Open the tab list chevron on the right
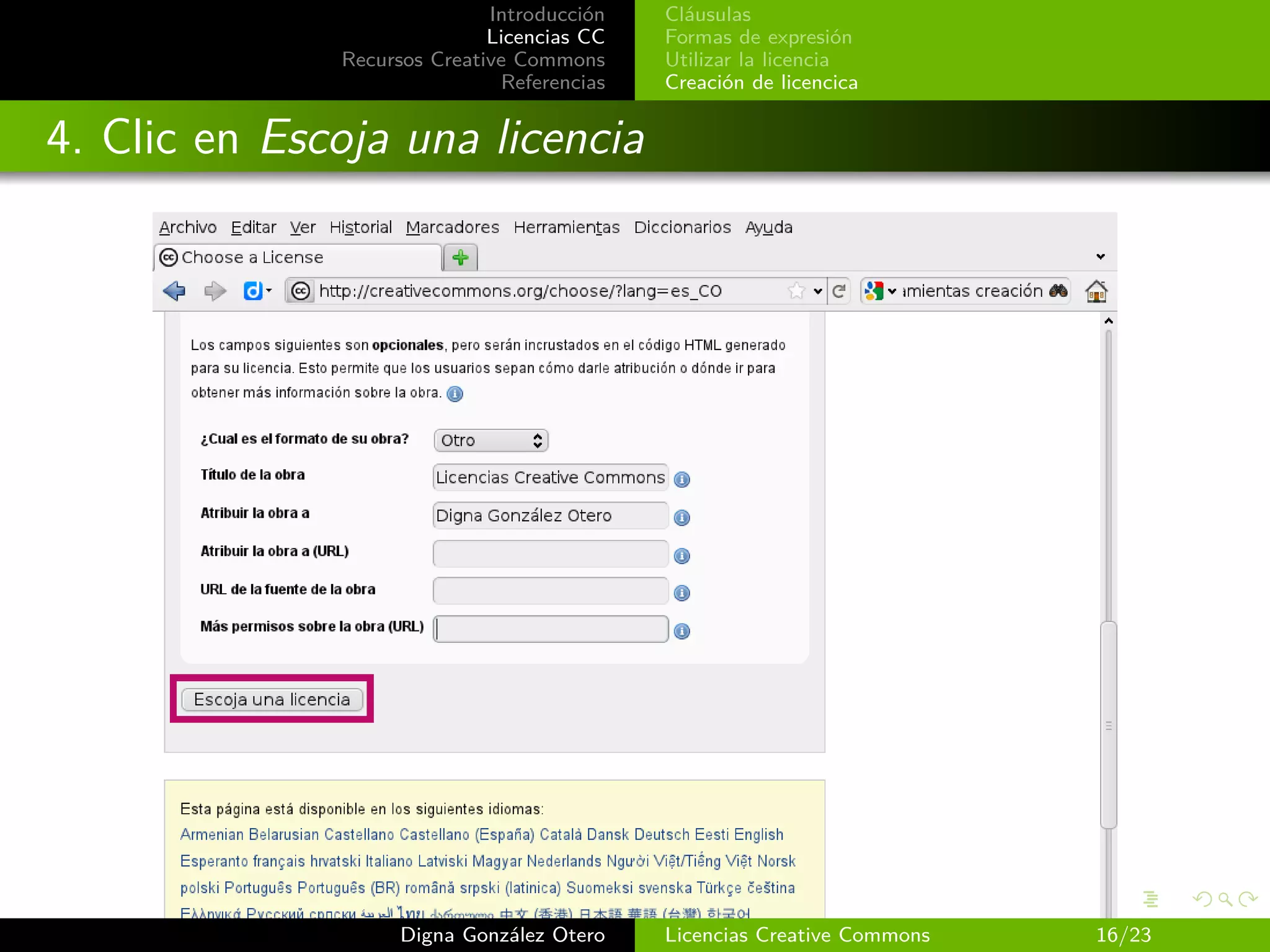 click(x=1101, y=256)
